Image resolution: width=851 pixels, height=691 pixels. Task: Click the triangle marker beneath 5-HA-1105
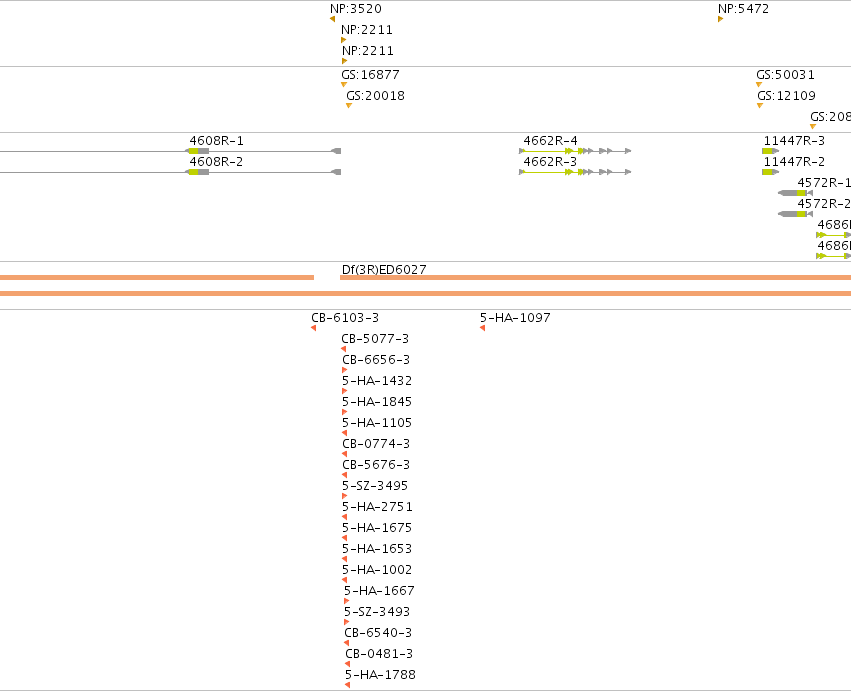coord(344,433)
